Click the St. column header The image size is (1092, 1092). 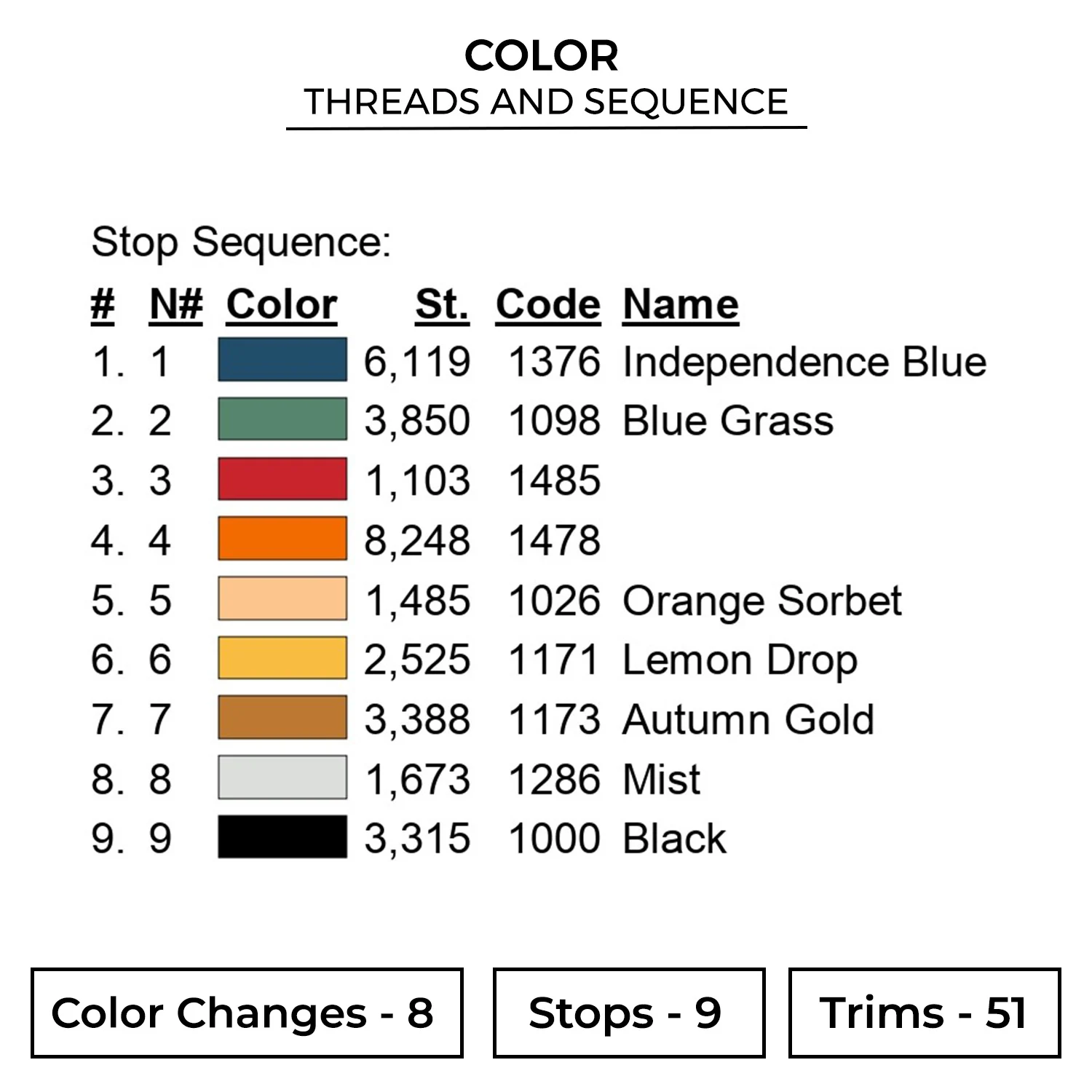[442, 304]
